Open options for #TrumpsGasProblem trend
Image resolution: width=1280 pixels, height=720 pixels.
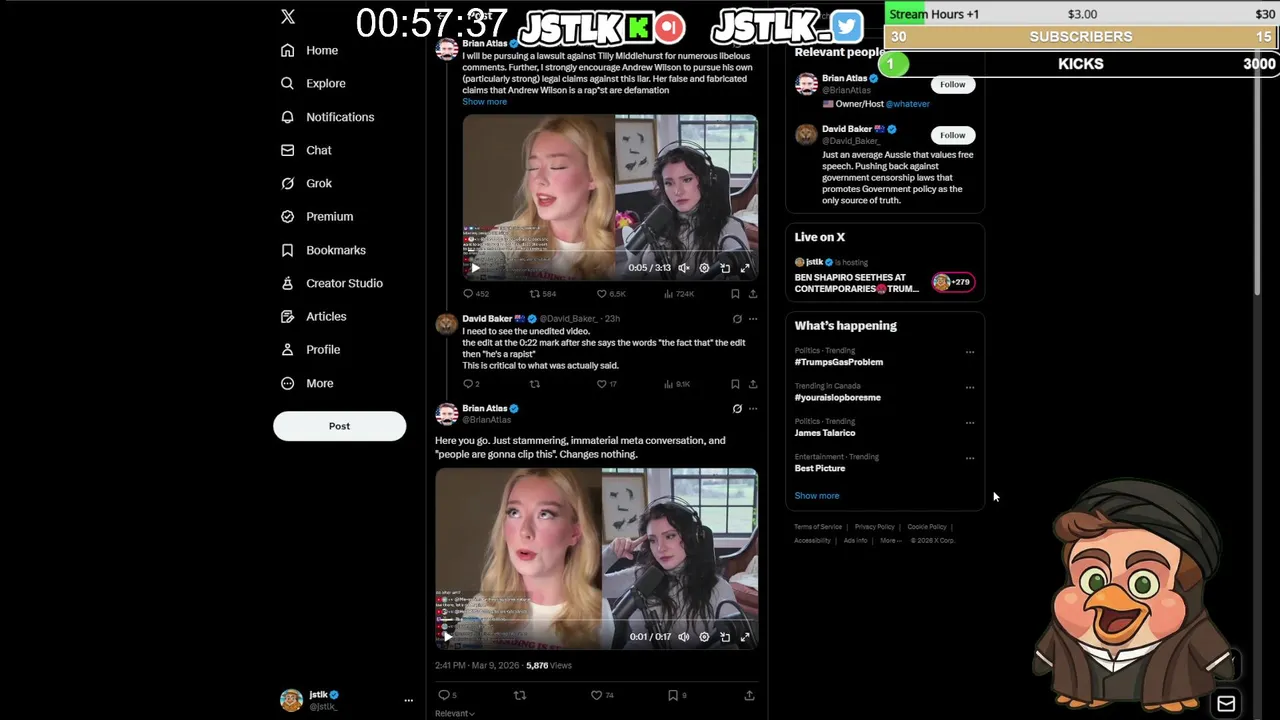(969, 352)
